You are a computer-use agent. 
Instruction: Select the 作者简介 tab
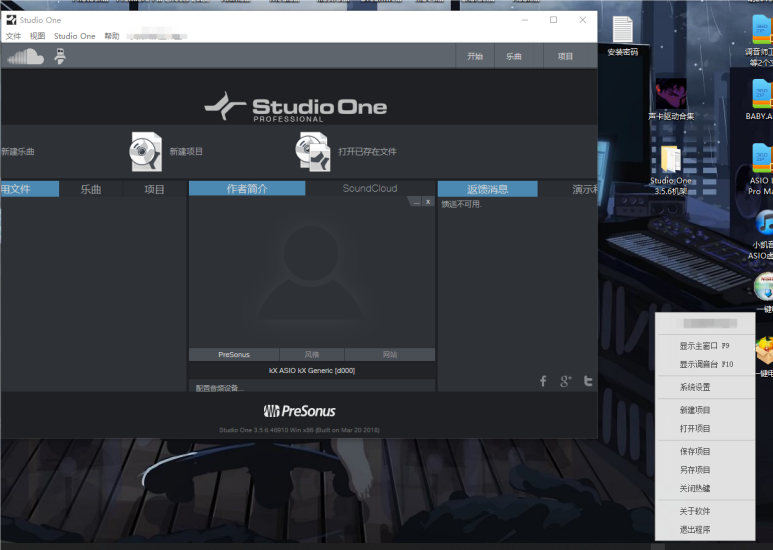[x=247, y=189]
